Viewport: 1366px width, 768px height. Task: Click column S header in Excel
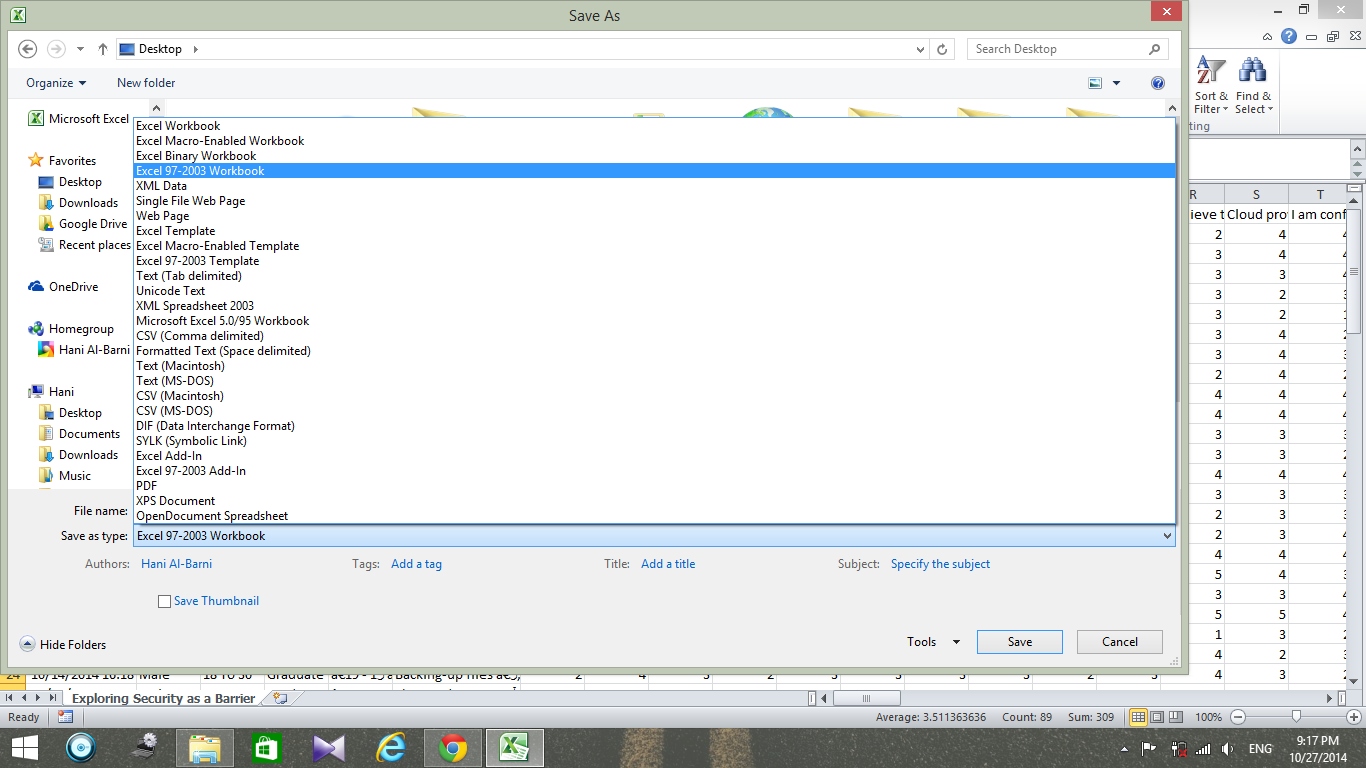click(x=1256, y=195)
